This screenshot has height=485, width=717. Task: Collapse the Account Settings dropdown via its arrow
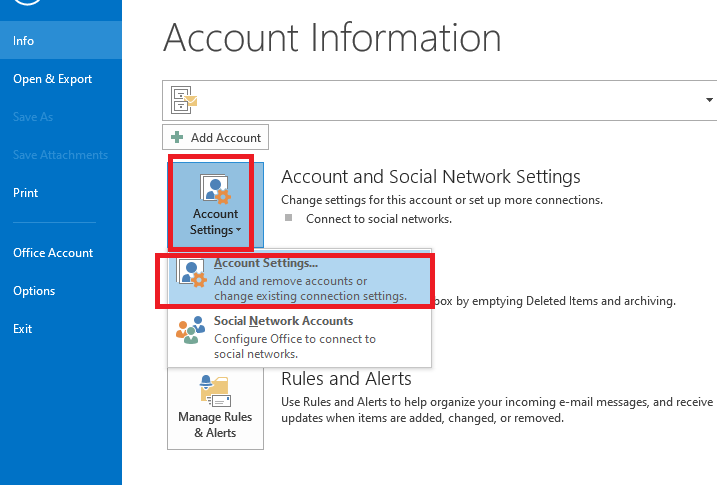coord(239,231)
